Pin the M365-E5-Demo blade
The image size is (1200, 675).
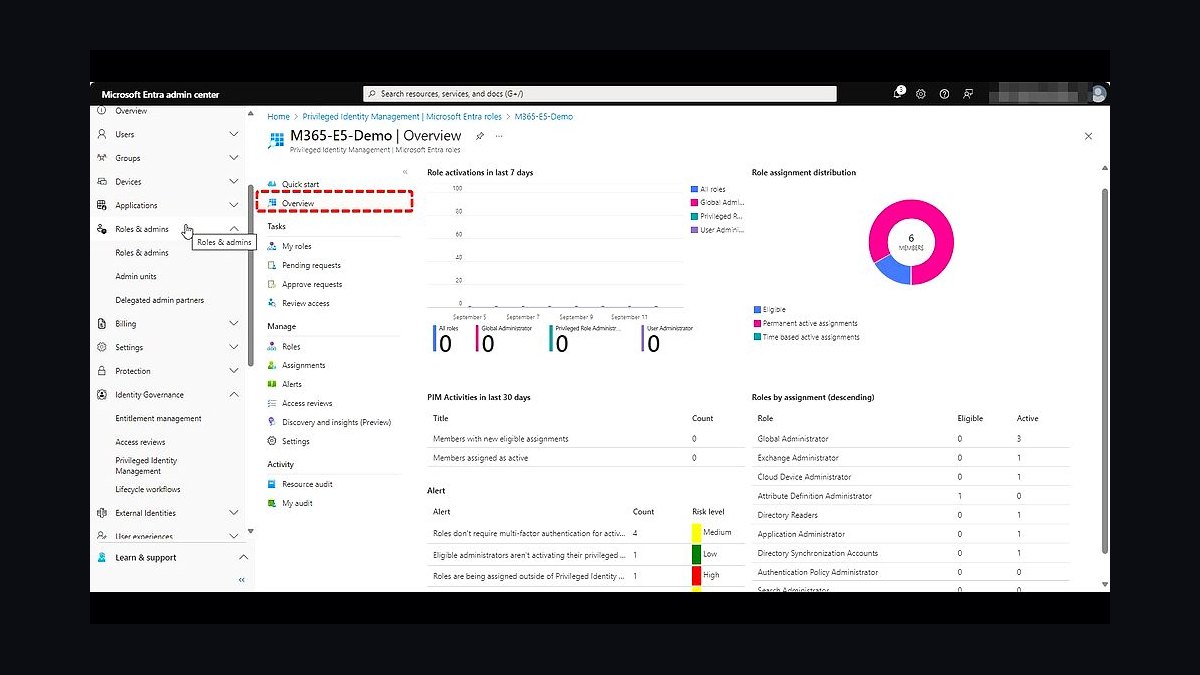click(480, 136)
